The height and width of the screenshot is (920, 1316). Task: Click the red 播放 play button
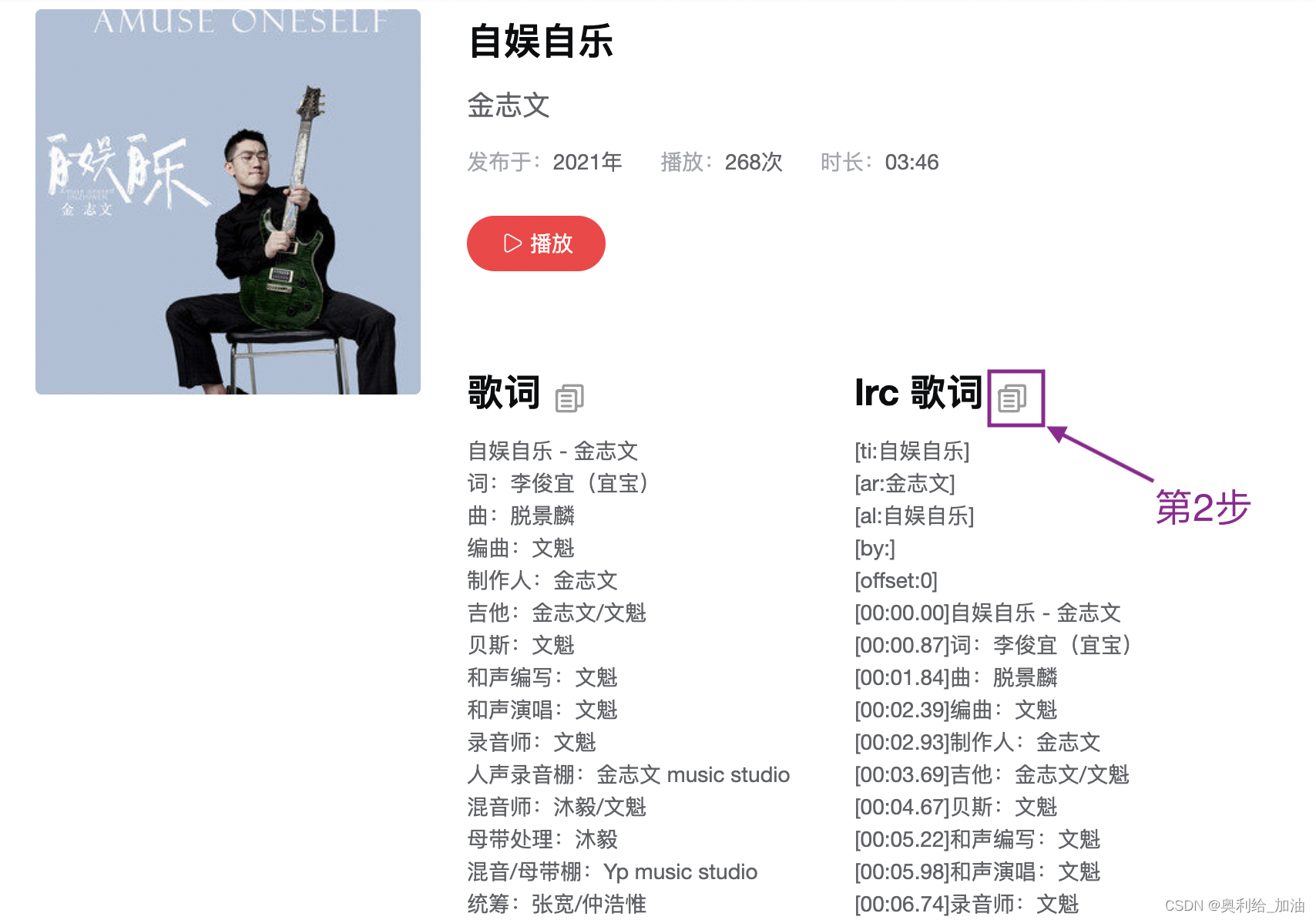(536, 243)
